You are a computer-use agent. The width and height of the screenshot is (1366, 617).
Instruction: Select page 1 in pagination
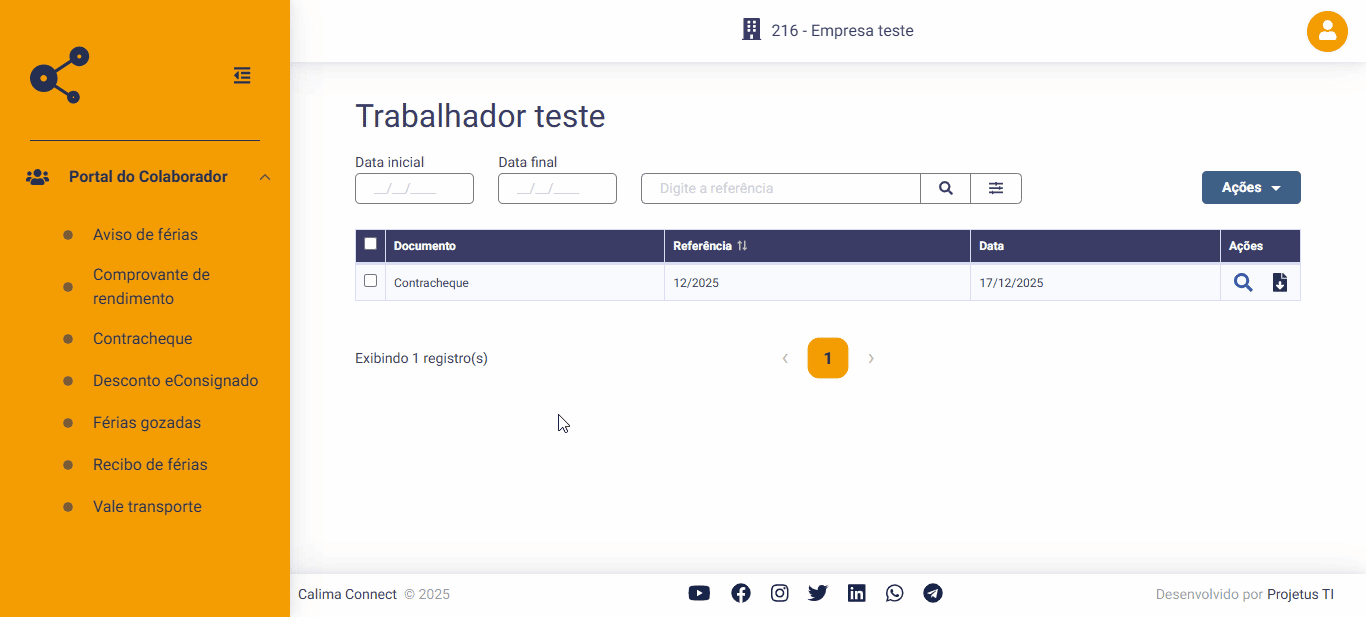coord(828,358)
